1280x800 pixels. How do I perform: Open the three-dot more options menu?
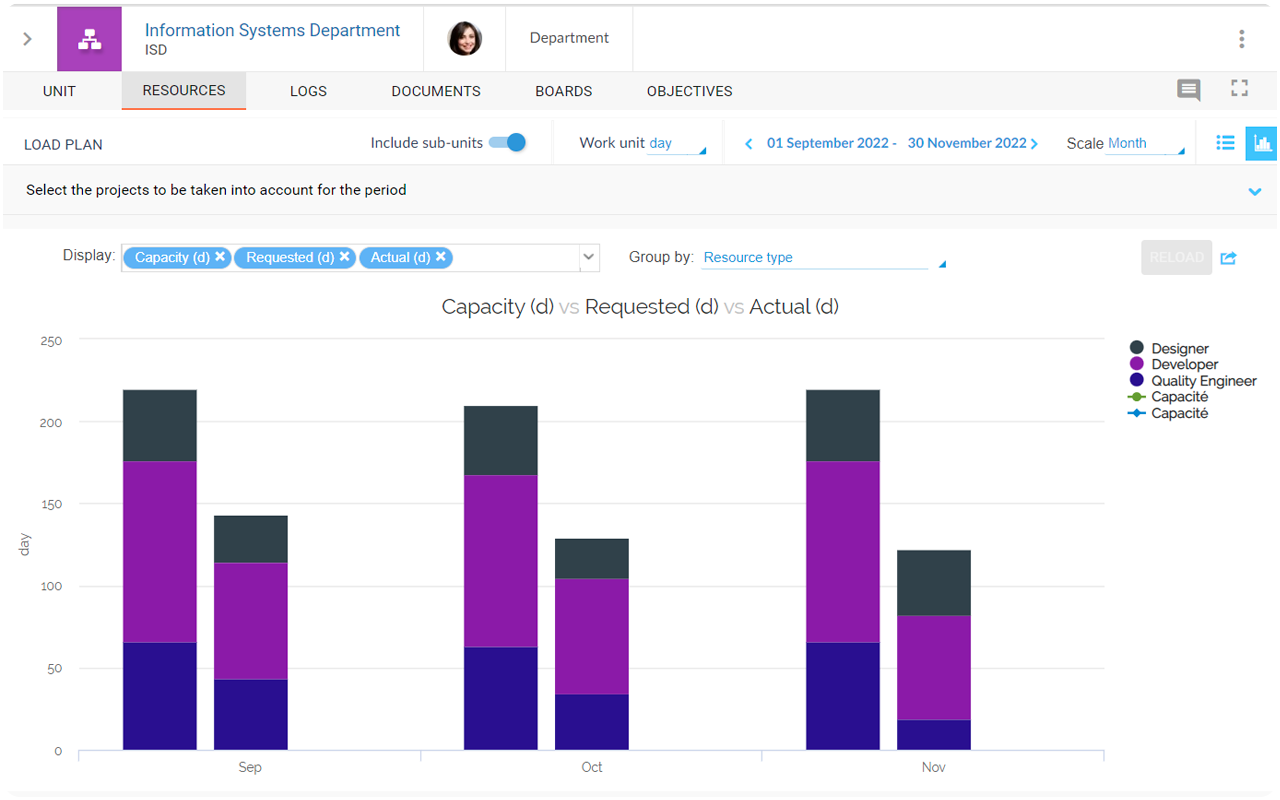1241,39
